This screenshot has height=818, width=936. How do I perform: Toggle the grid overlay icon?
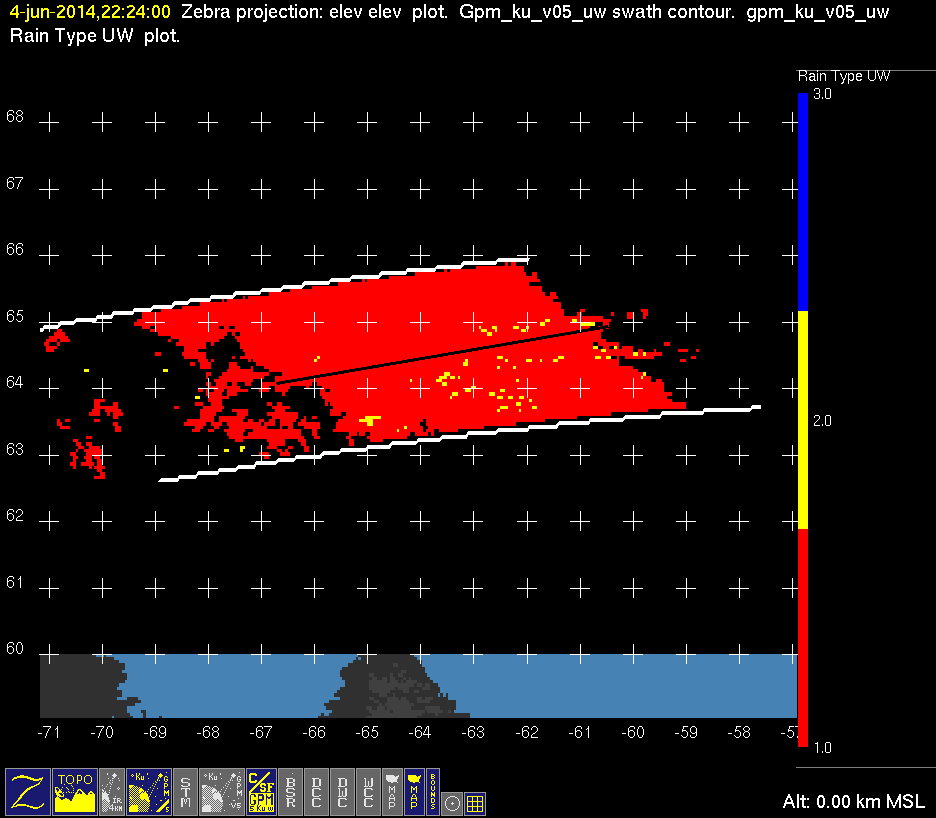[476, 802]
